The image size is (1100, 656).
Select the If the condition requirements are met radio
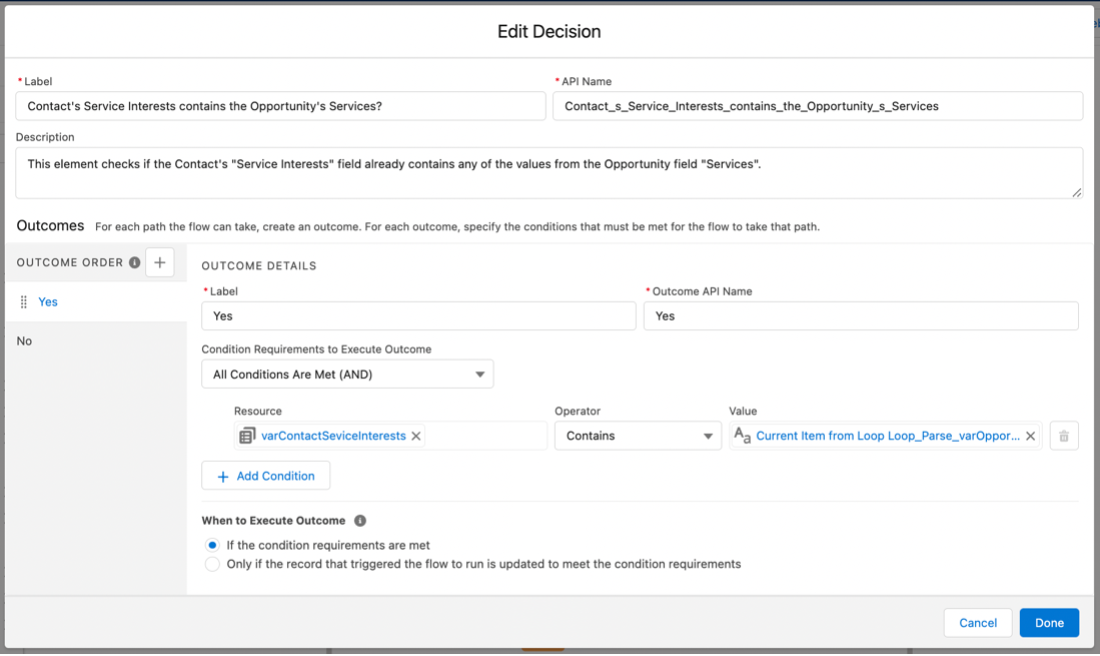click(212, 544)
